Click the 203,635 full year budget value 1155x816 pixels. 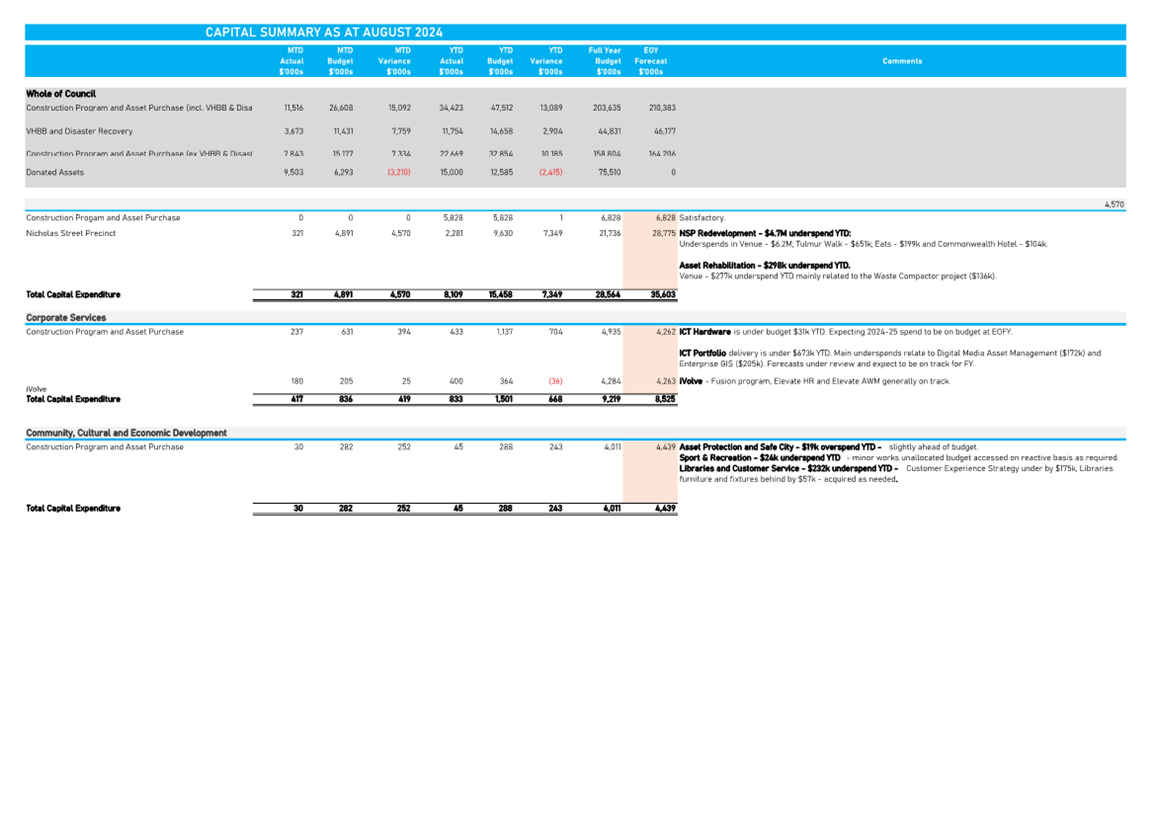point(606,108)
